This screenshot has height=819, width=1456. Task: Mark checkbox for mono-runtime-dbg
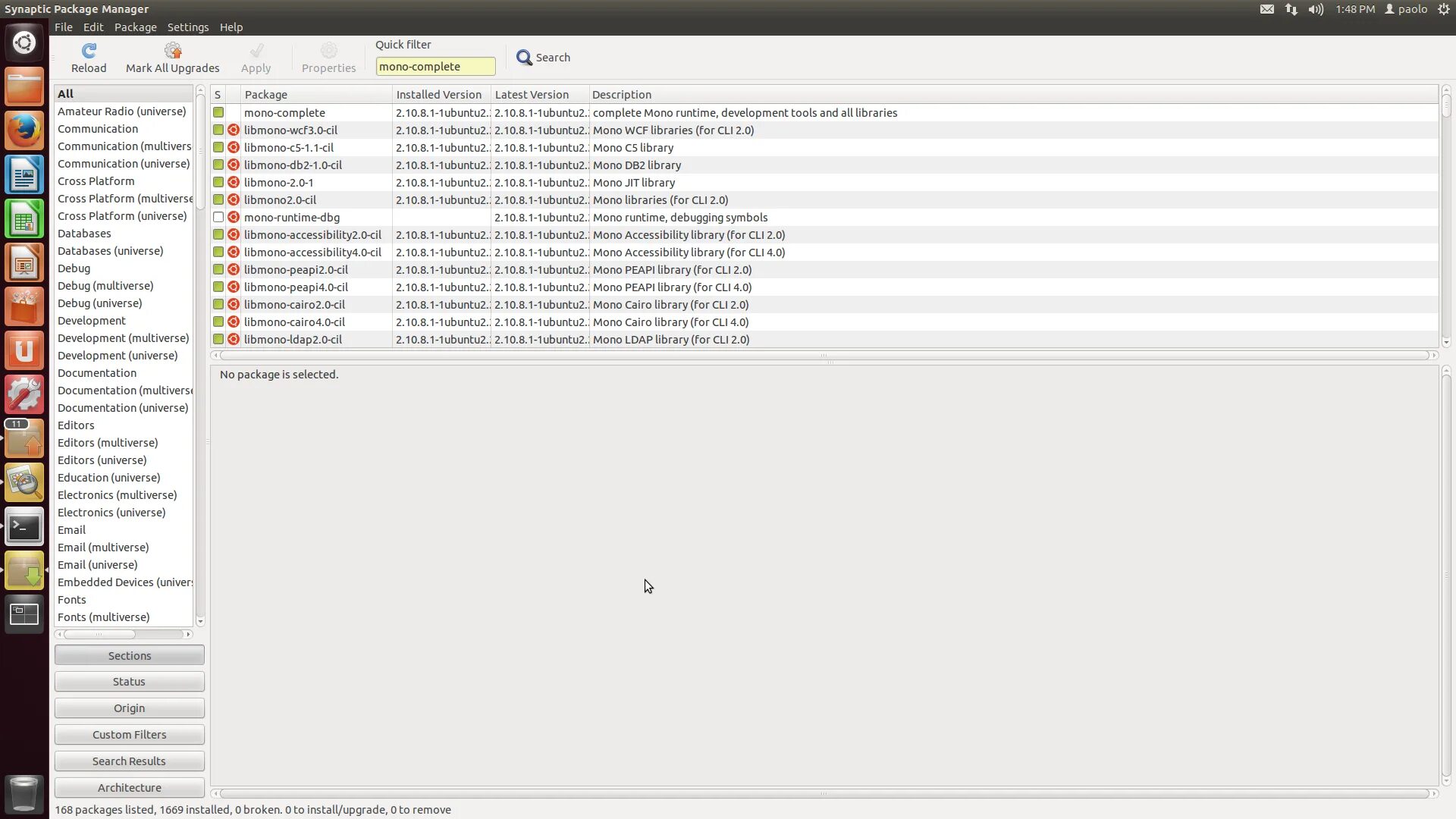coord(218,217)
